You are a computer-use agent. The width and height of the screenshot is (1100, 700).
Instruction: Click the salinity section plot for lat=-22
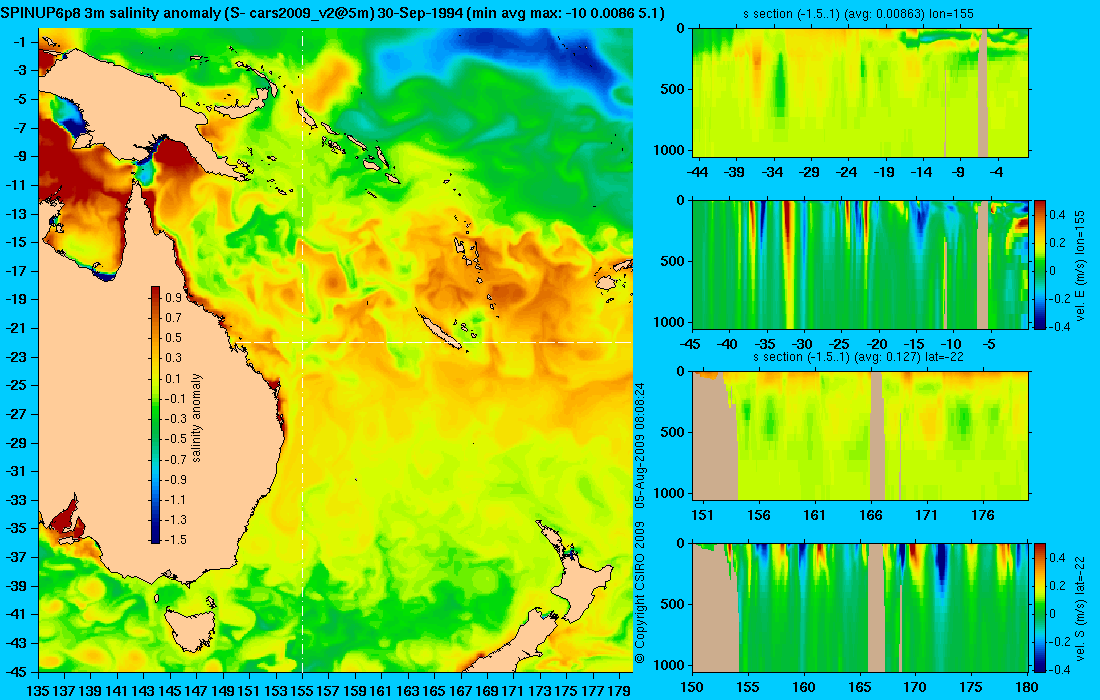tap(861, 436)
